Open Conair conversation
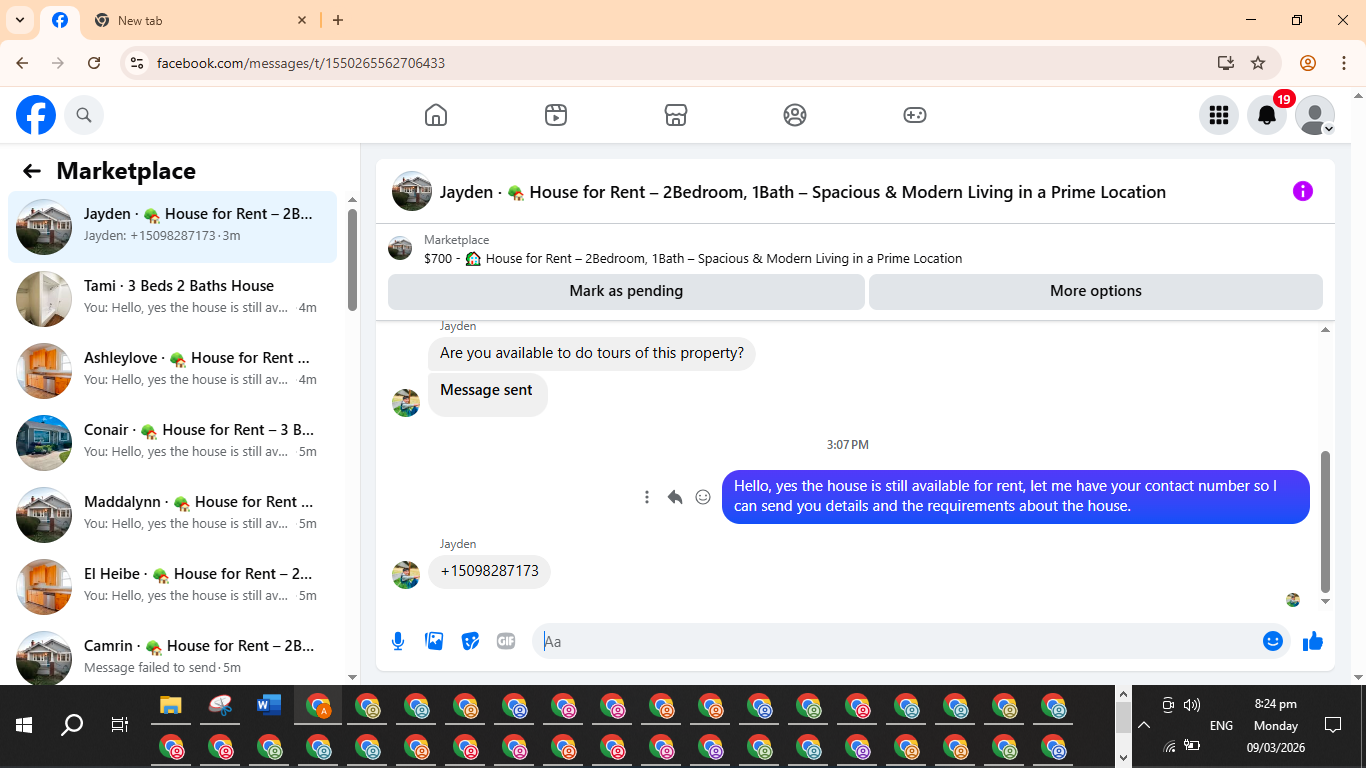Viewport: 1366px width, 768px height. (x=173, y=443)
